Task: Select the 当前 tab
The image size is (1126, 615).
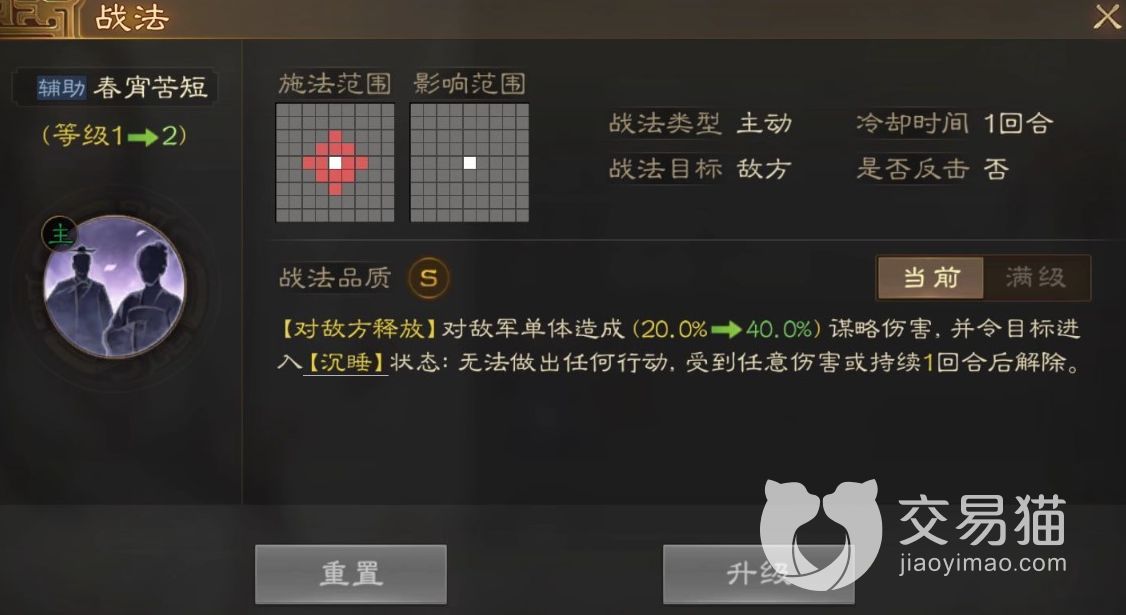Action: (x=931, y=277)
